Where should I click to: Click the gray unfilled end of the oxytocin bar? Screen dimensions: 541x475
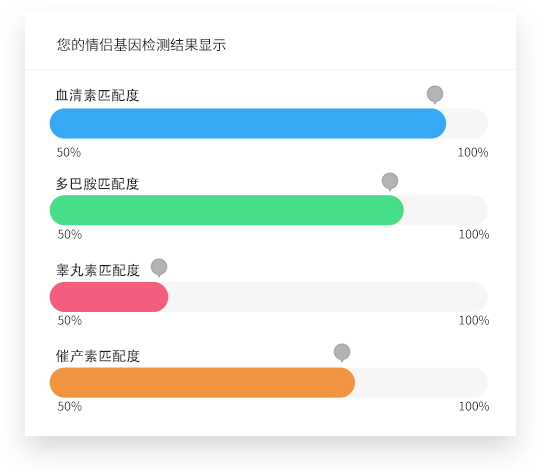coord(421,383)
